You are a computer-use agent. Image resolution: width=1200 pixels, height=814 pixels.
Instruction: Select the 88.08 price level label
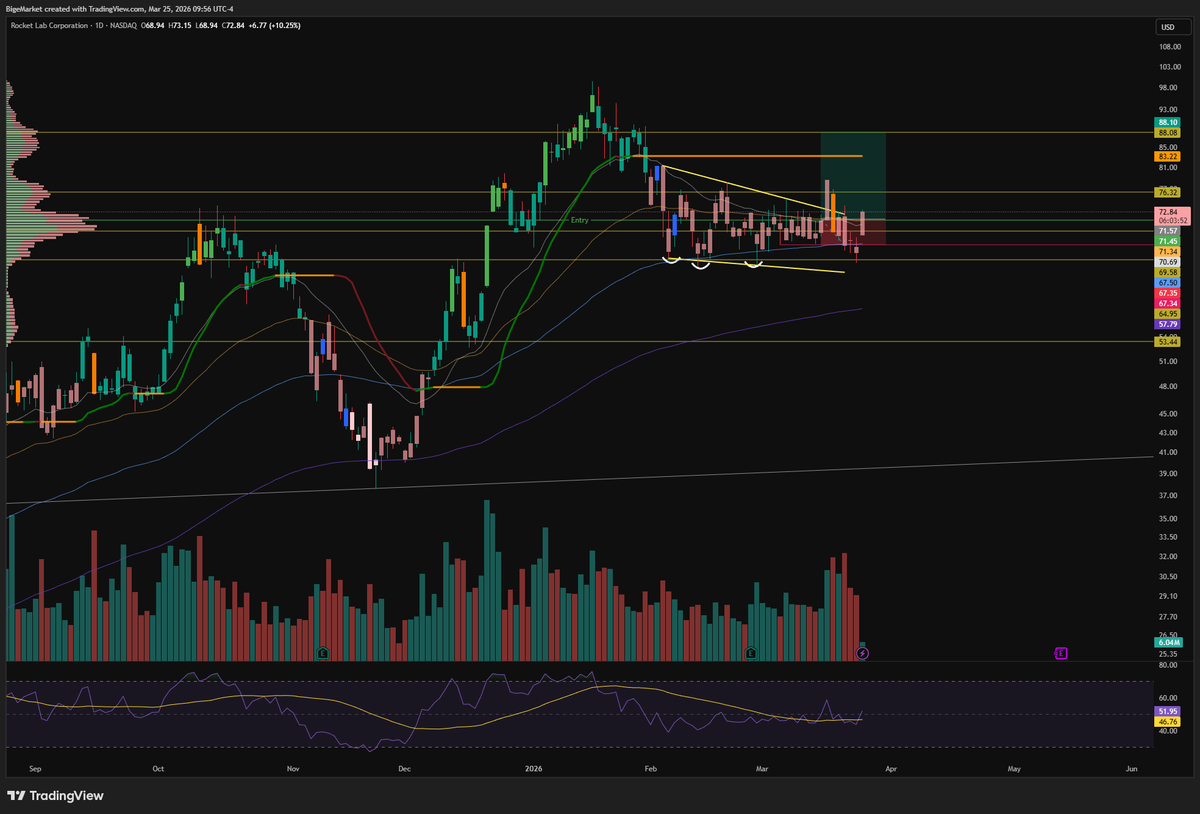point(1167,132)
